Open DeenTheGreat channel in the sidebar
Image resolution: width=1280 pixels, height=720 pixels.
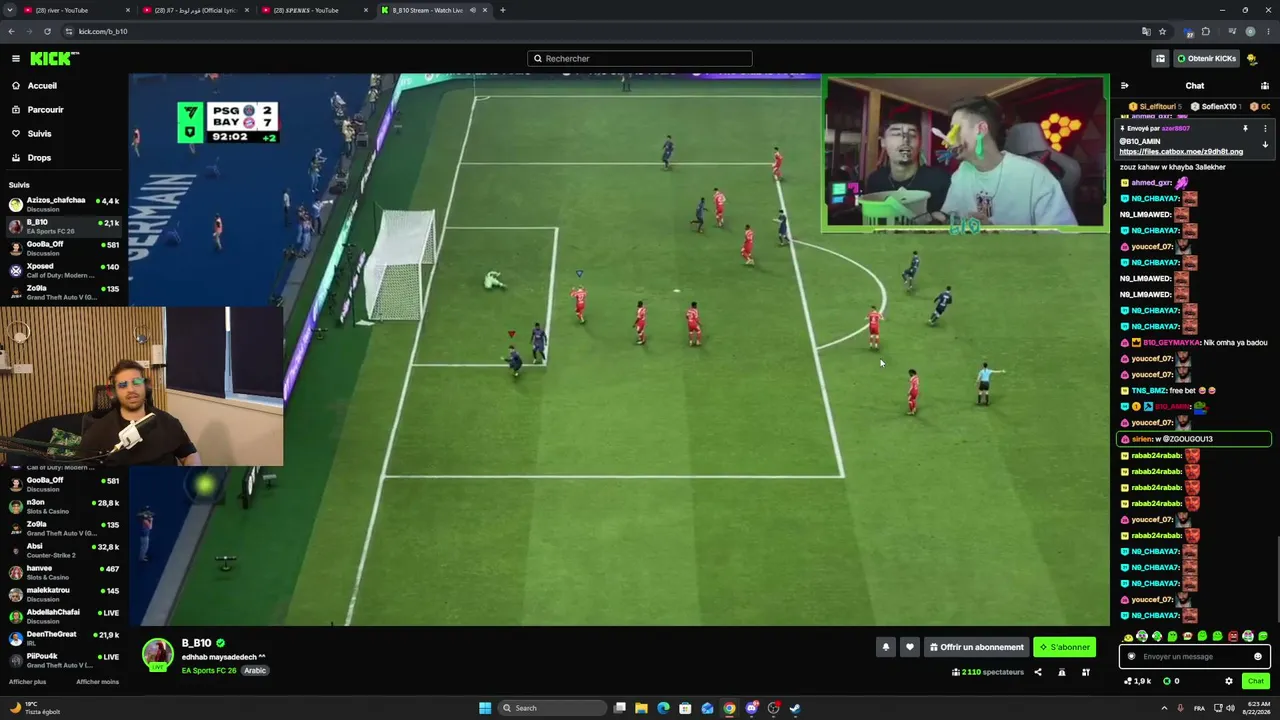(64, 638)
